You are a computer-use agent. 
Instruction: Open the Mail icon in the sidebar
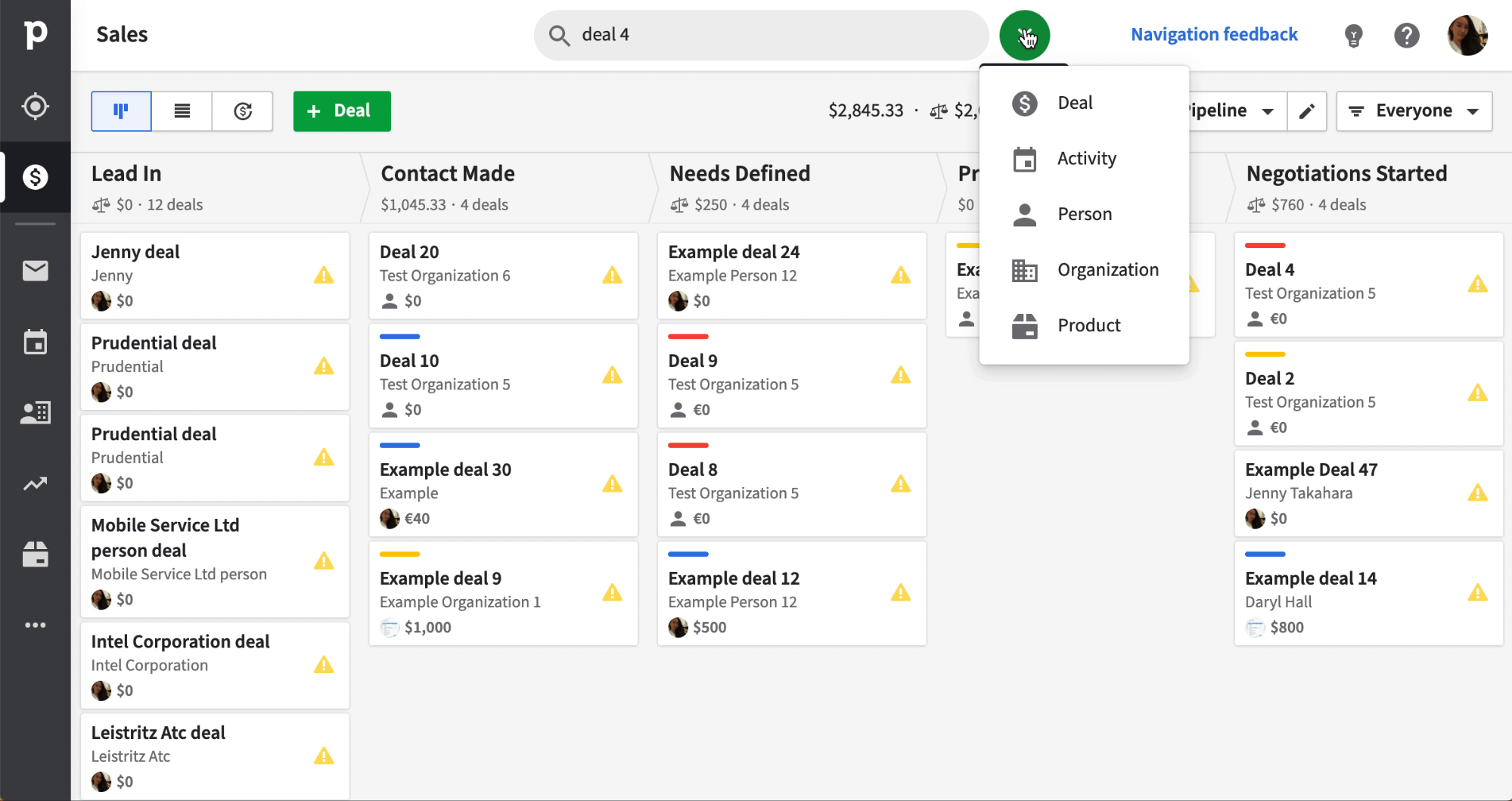click(35, 270)
